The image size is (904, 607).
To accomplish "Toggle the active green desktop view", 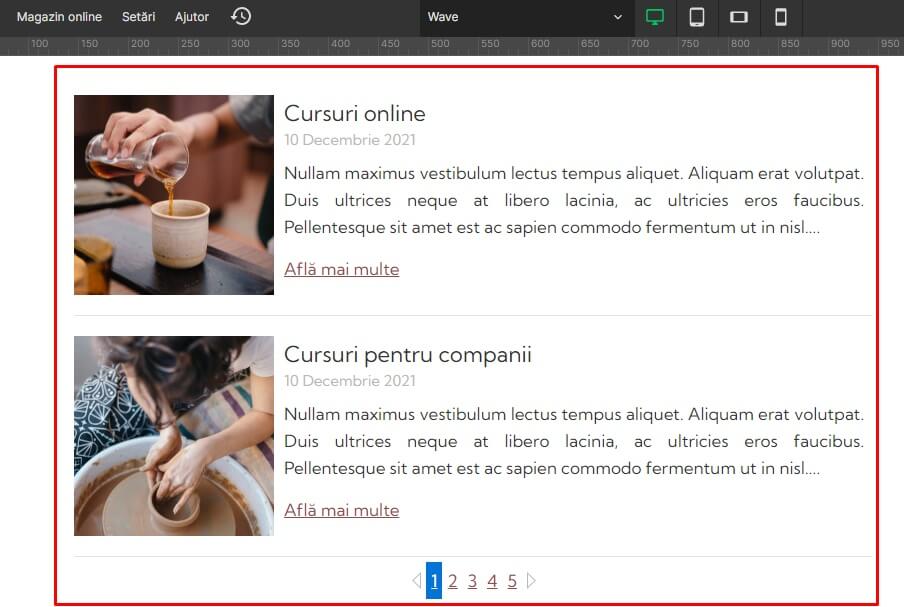I will click(655, 16).
